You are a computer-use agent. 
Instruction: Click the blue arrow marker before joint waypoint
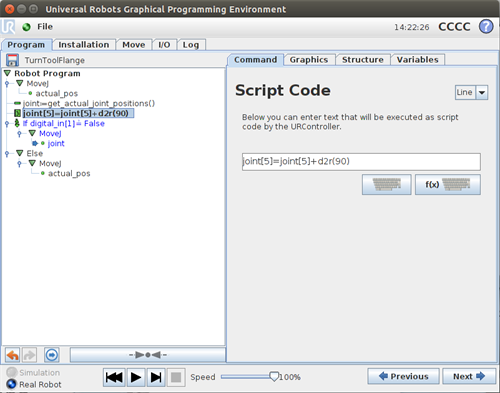(x=35, y=143)
